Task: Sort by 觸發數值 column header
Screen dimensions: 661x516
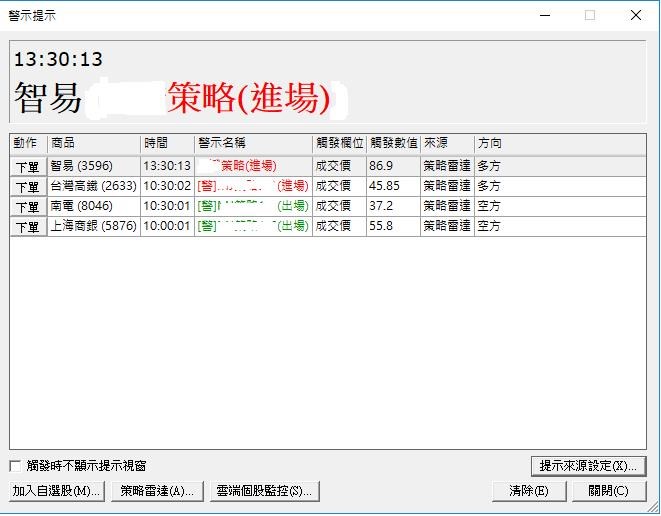Action: tap(391, 143)
